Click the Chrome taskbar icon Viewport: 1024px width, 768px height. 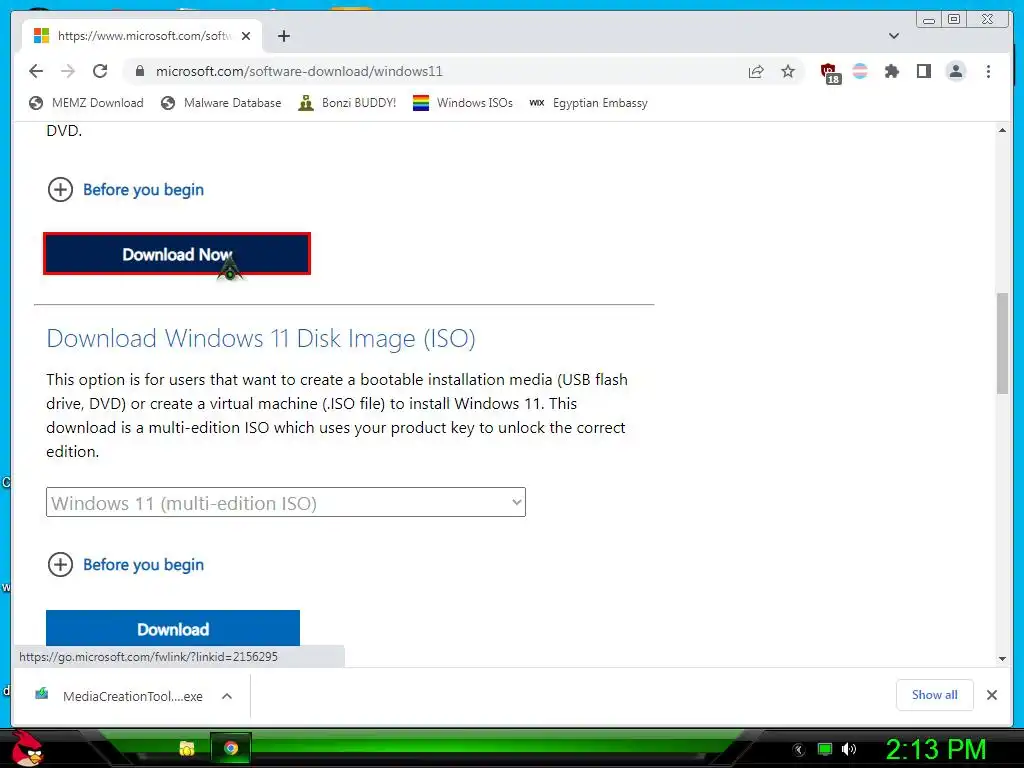point(231,748)
